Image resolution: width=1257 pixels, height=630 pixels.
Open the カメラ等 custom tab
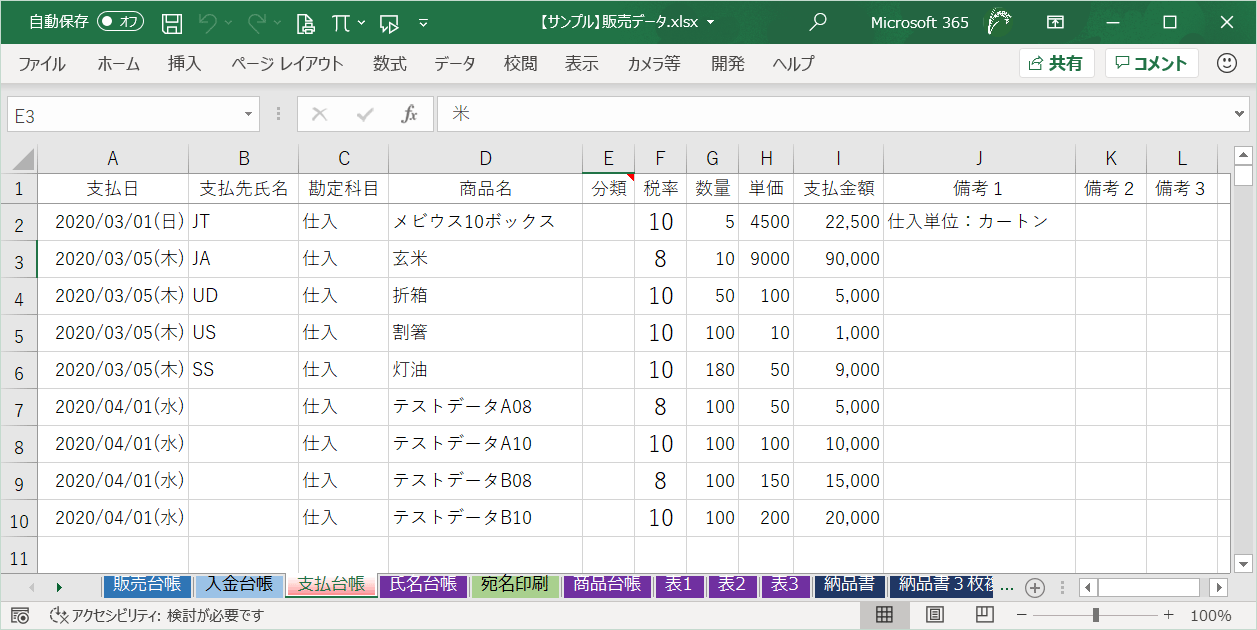click(654, 64)
